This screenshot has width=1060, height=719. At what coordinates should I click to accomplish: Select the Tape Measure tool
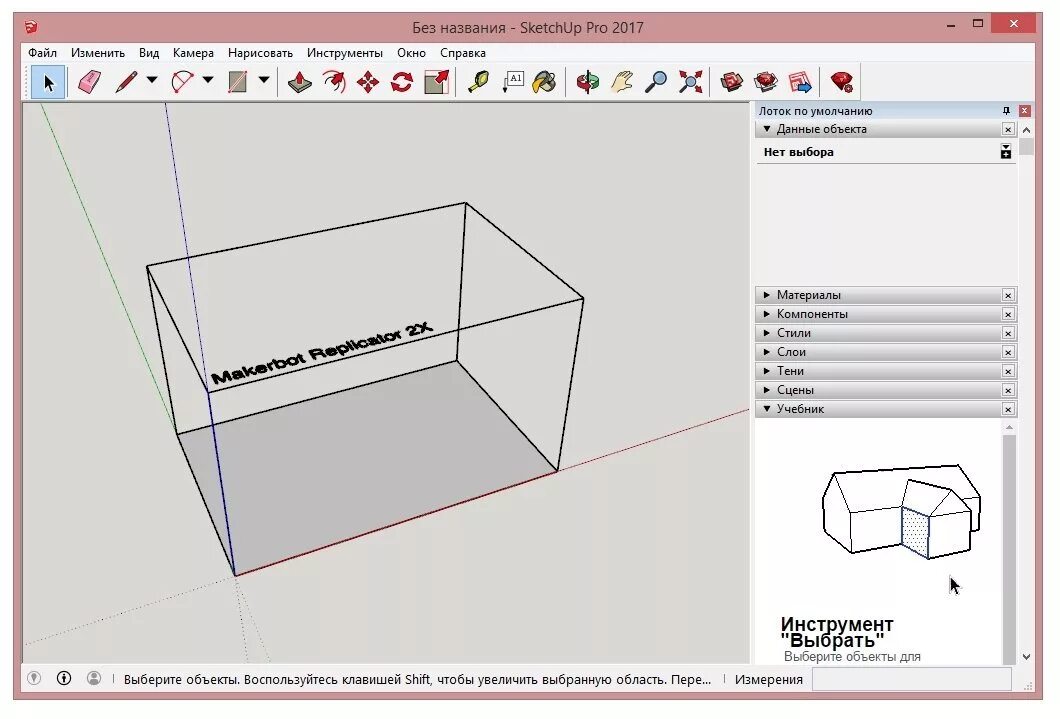[x=479, y=82]
